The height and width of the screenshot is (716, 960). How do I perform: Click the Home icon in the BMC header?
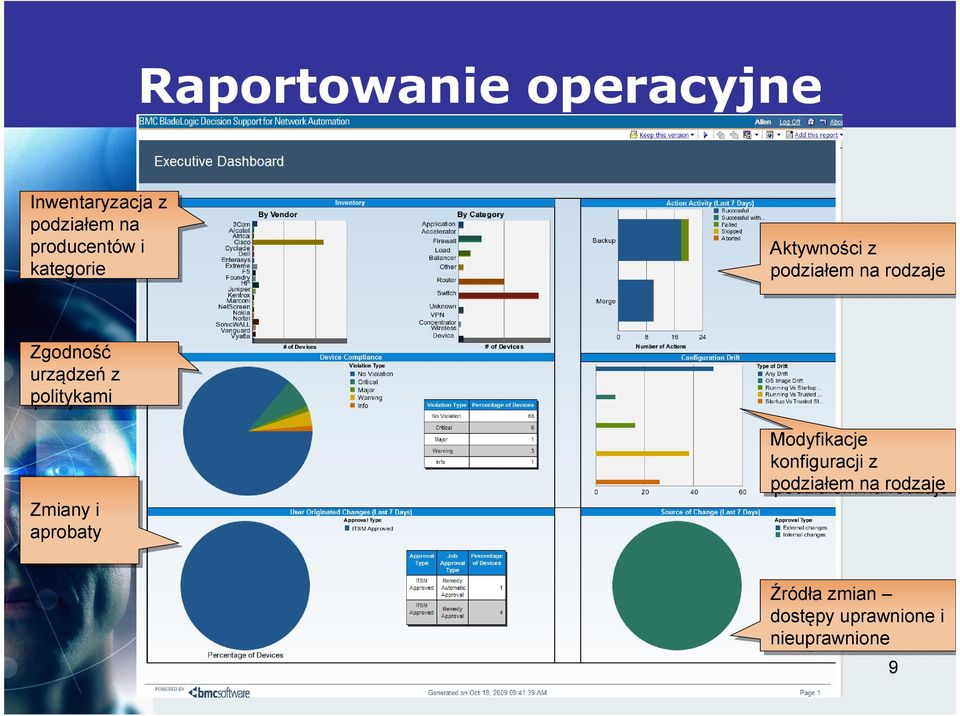click(811, 122)
